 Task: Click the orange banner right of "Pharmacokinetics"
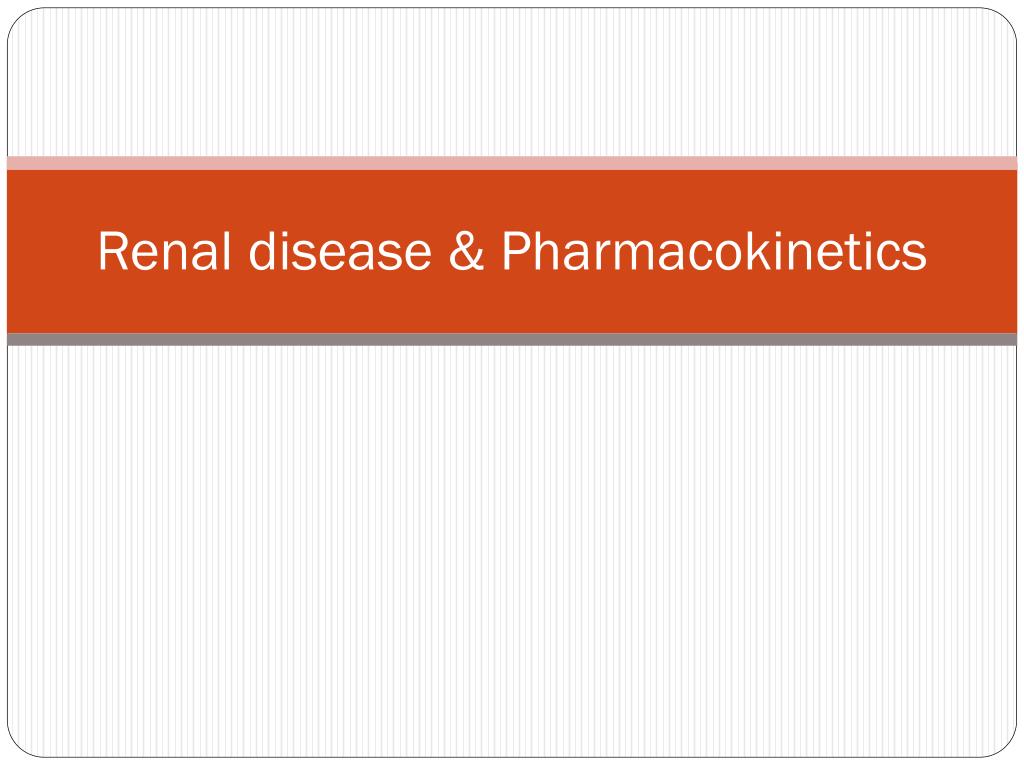click(x=973, y=251)
